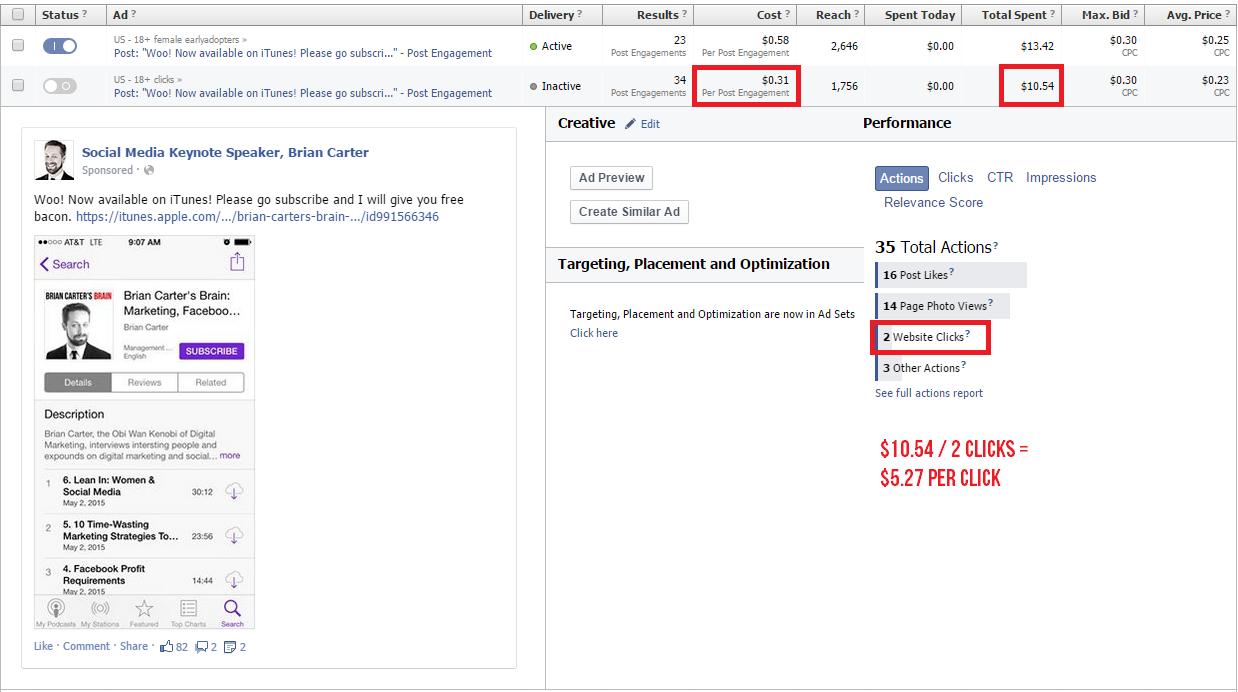This screenshot has width=1238, height=692.
Task: Click the globe audience icon next to Sponsored
Action: click(x=149, y=171)
